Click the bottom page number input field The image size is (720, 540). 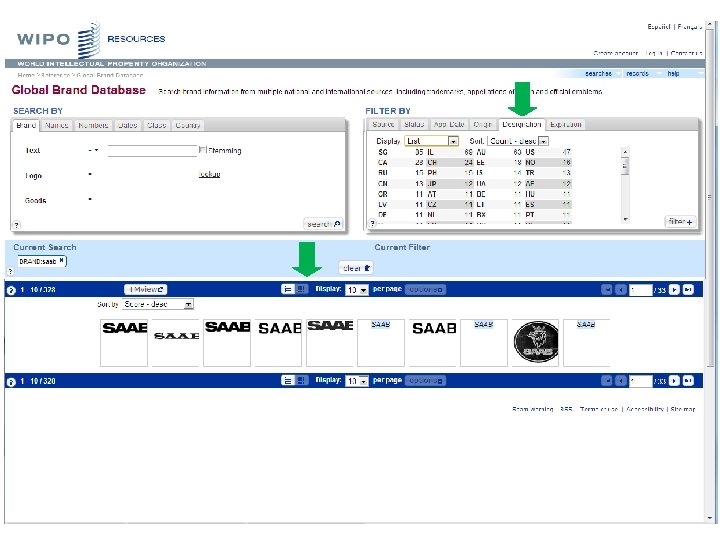641,381
